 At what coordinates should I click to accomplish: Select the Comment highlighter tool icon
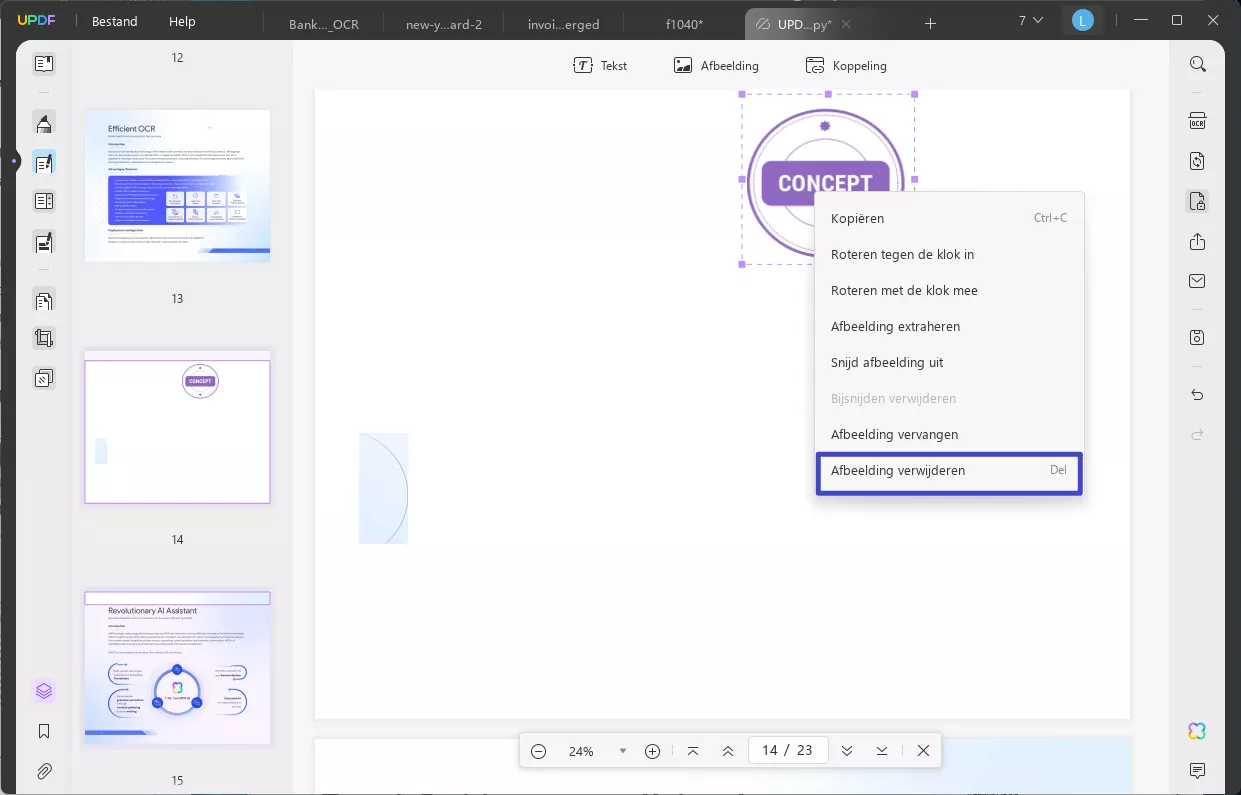[44, 124]
